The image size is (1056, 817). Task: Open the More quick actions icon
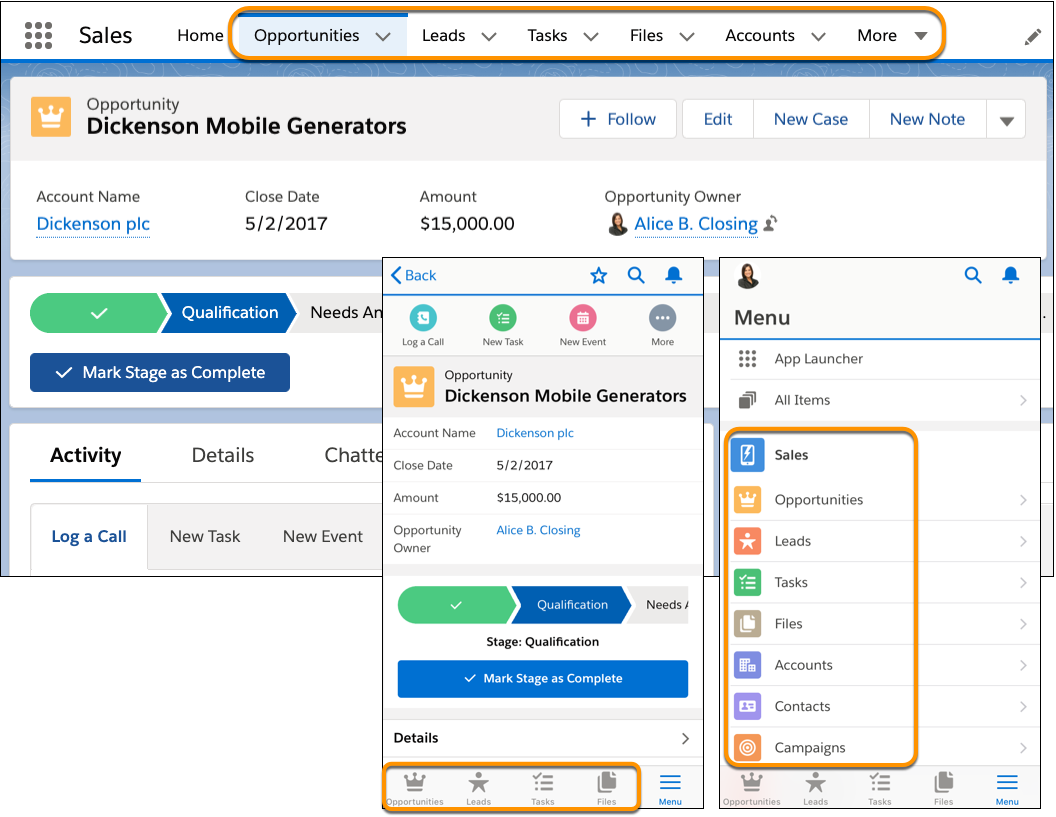click(662, 317)
